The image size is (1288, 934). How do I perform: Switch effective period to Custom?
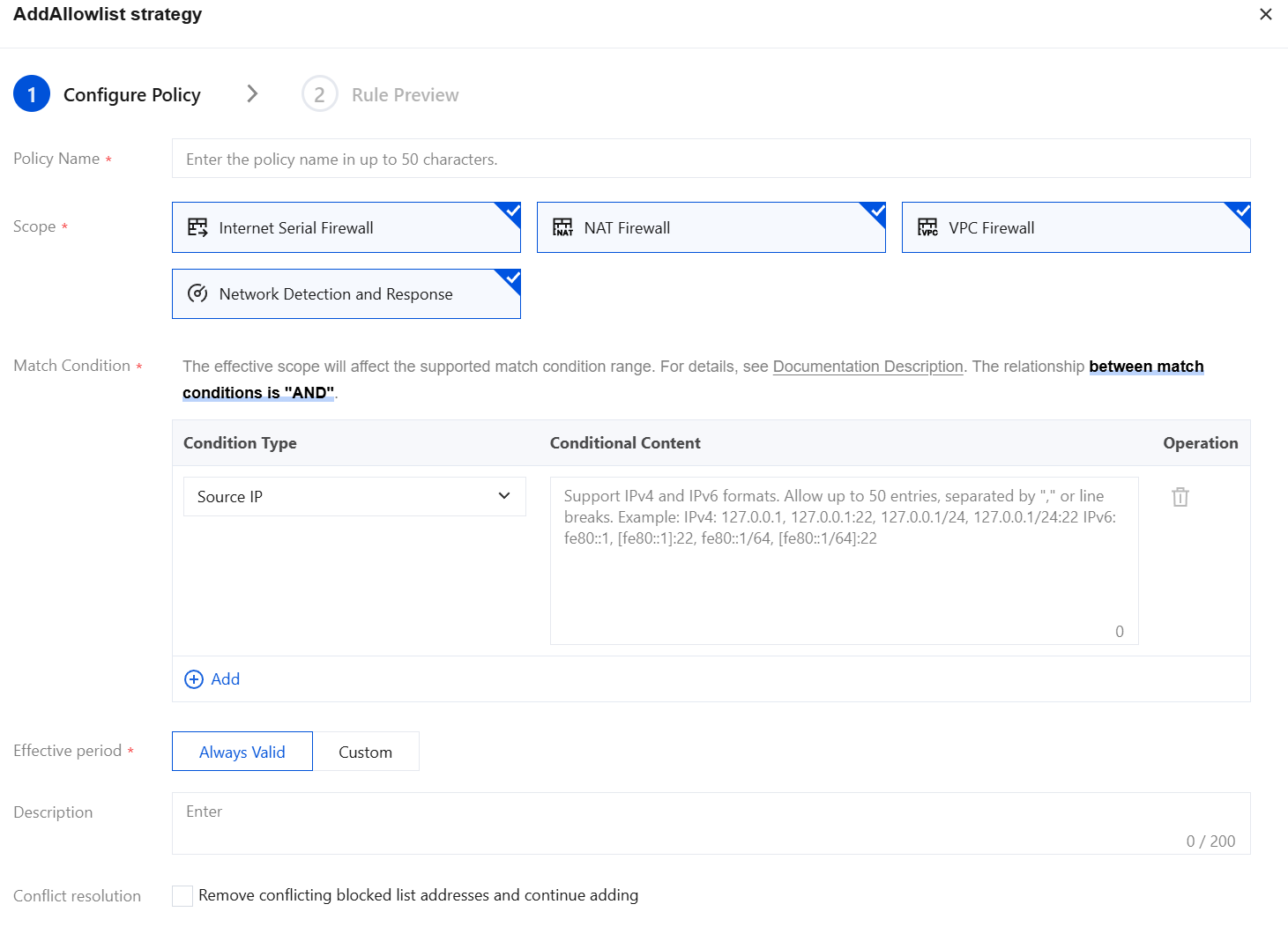(x=366, y=752)
